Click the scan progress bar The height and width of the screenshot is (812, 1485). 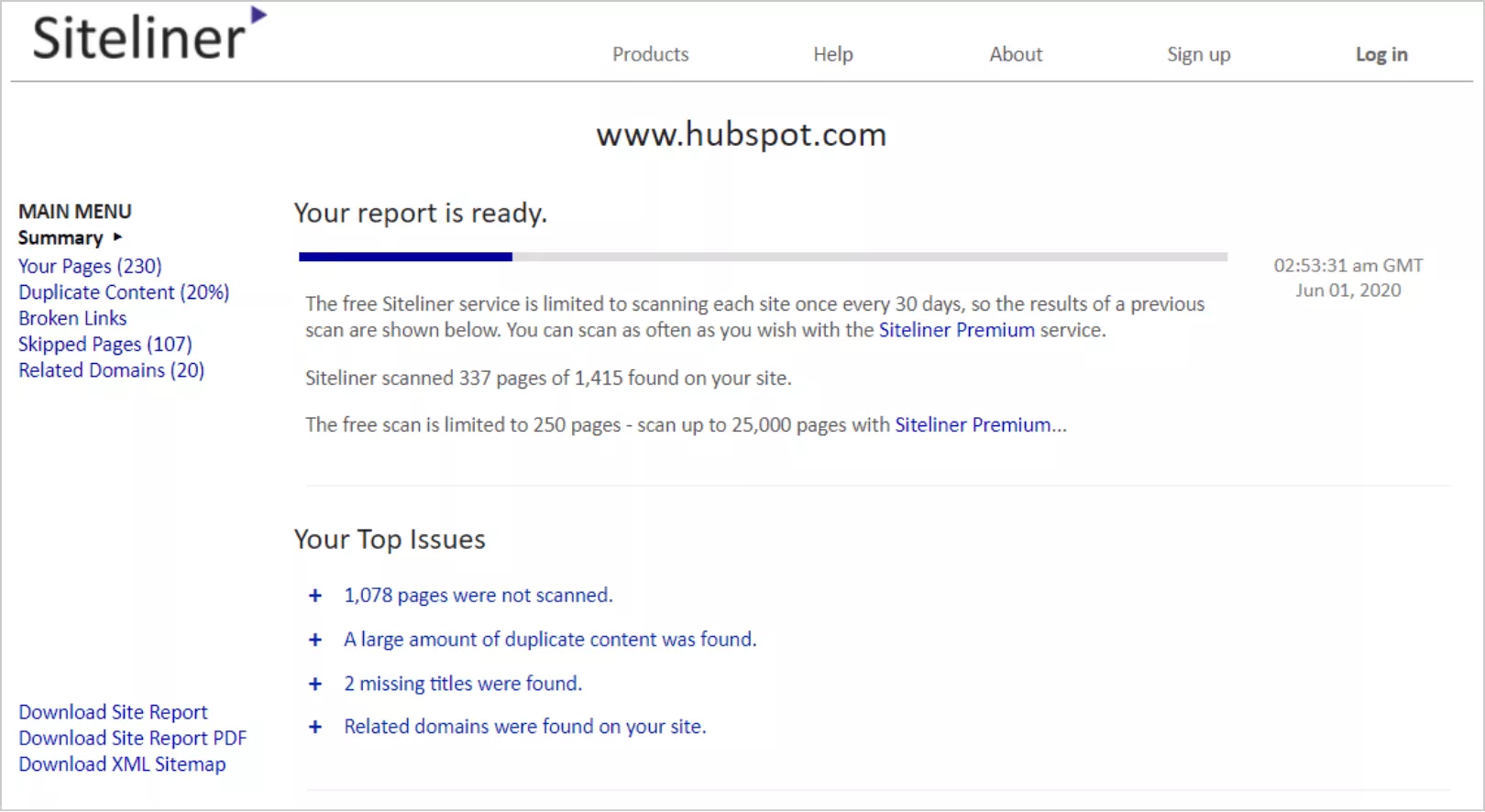click(x=763, y=258)
